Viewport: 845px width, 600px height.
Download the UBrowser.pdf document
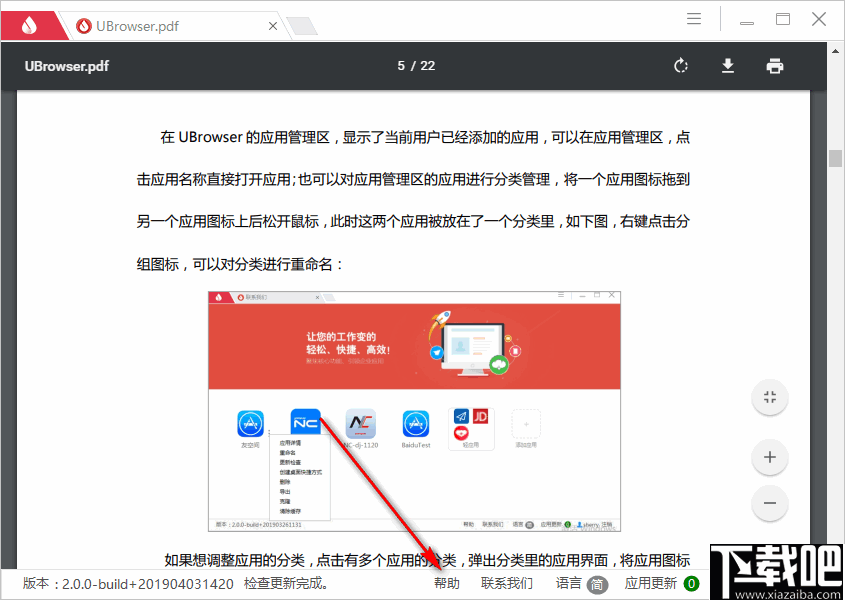727,65
